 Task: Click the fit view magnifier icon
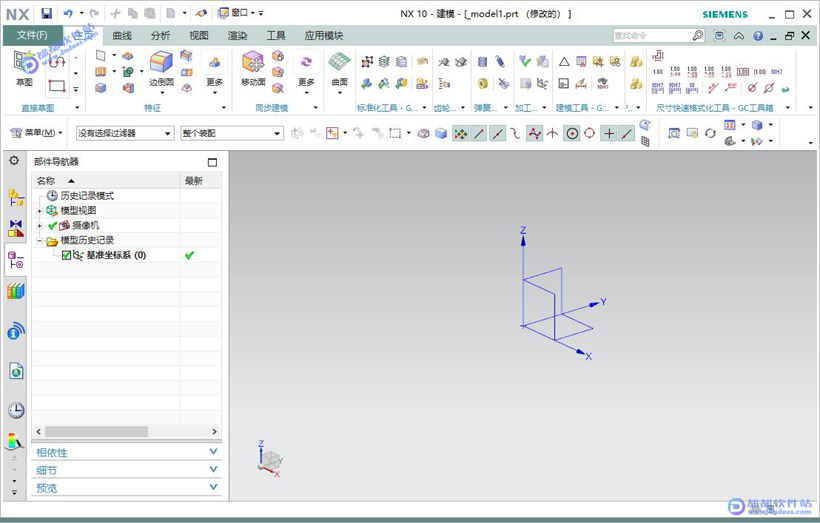click(674, 133)
